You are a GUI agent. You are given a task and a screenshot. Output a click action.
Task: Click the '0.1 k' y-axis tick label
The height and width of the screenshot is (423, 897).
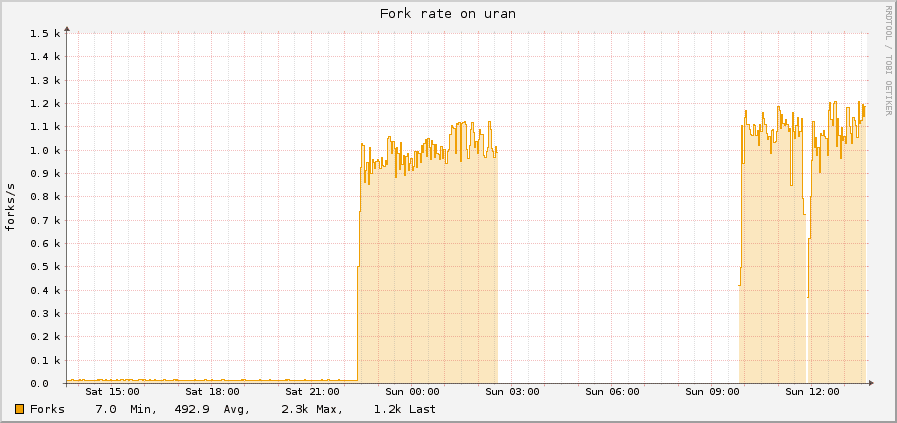coord(45,360)
